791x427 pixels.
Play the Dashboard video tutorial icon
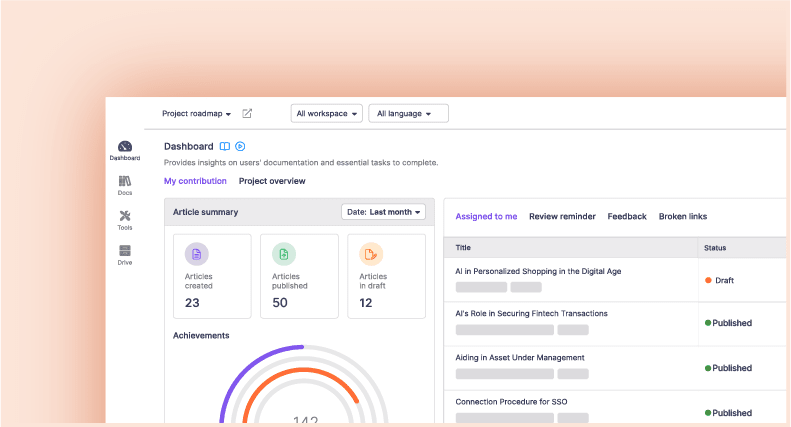240,146
